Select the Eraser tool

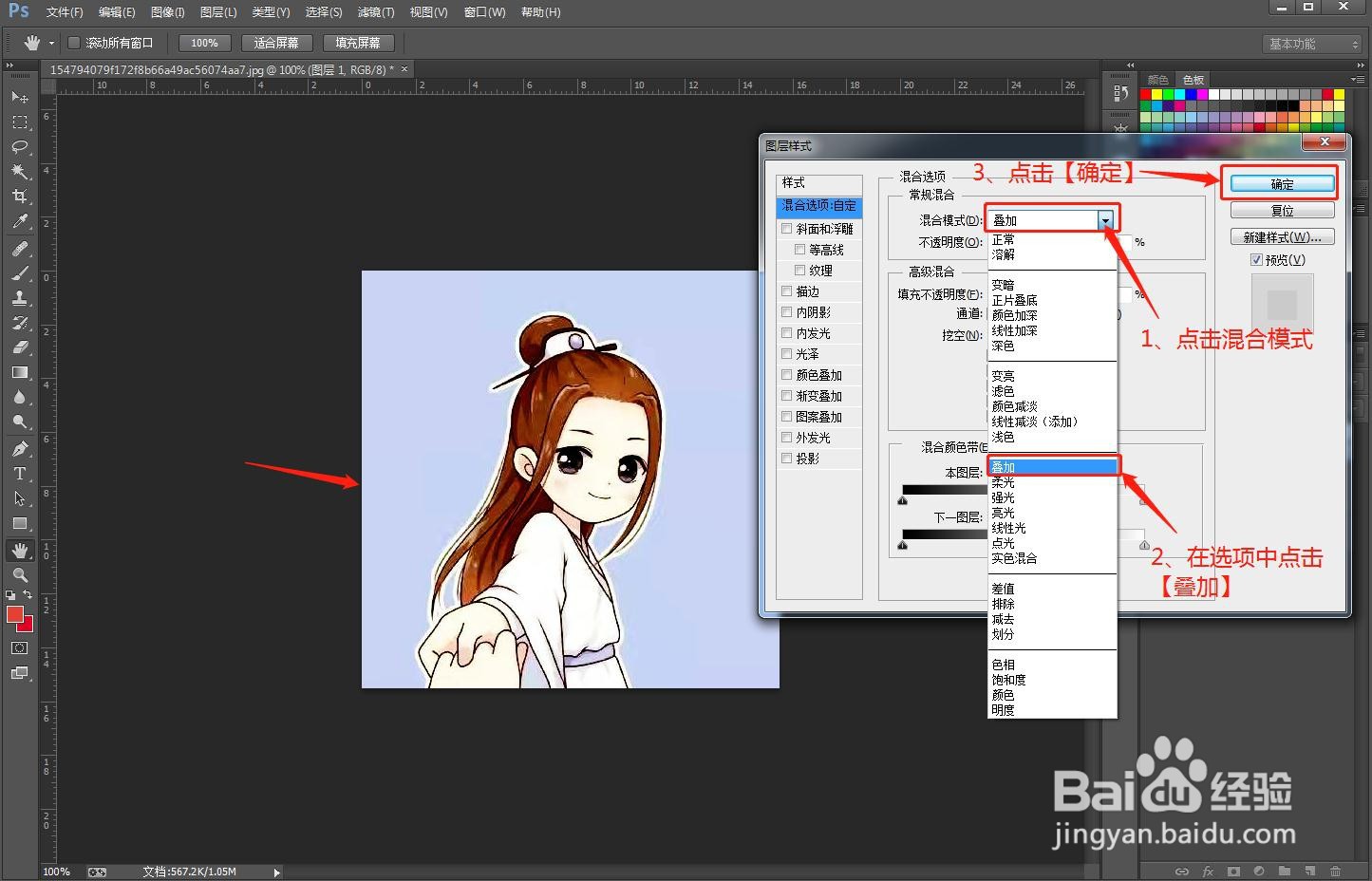[x=19, y=347]
